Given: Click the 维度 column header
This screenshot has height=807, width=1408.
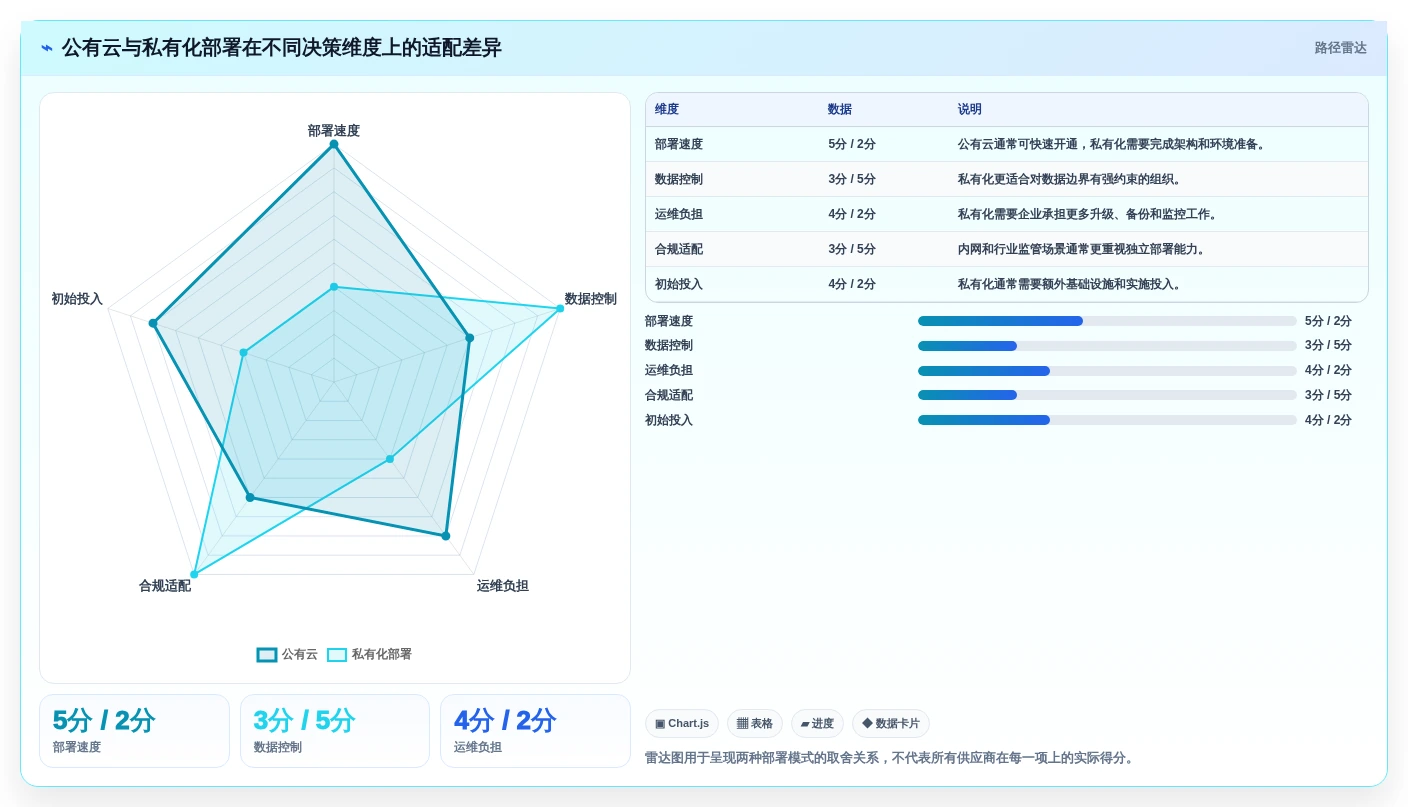Looking at the screenshot, I should (667, 110).
